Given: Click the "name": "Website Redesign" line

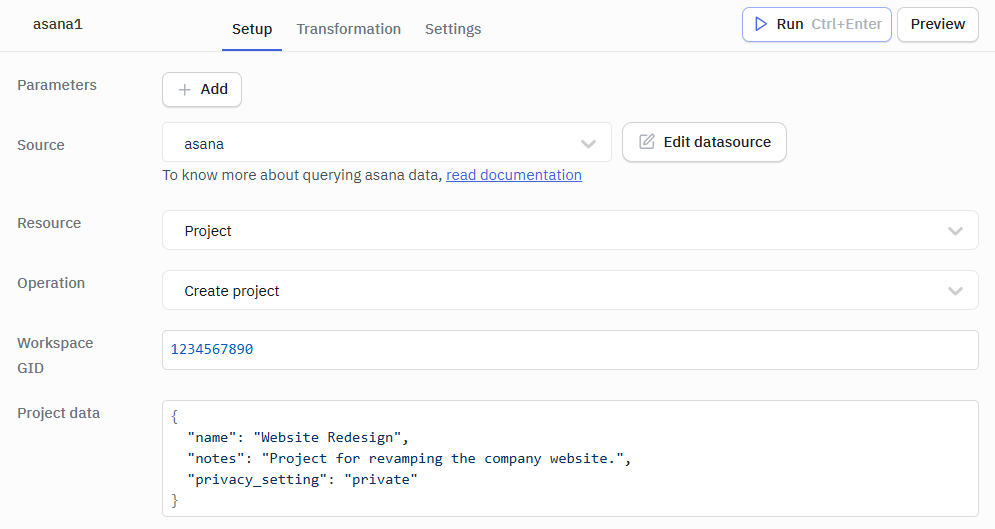Looking at the screenshot, I should [298, 438].
